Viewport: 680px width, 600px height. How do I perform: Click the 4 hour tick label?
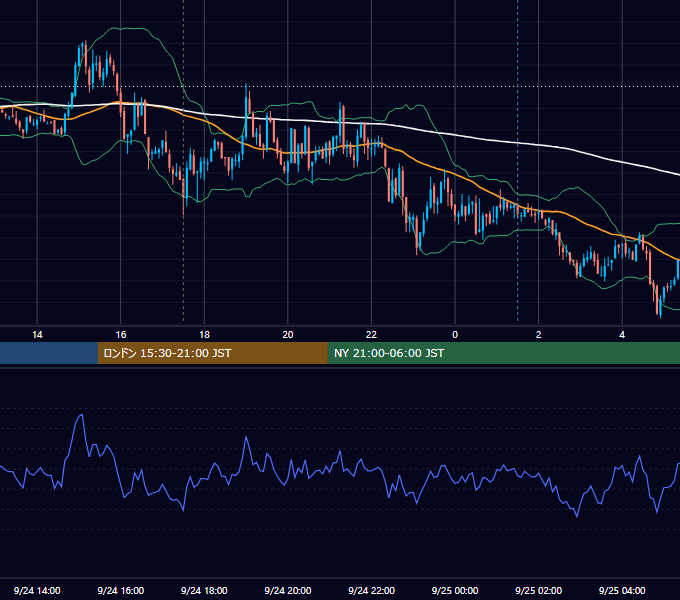pyautogui.click(x=622, y=335)
